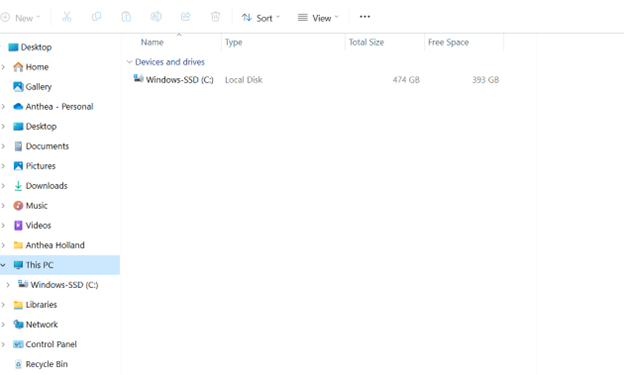Expand the Network tree node
624x375 pixels.
coord(3,325)
